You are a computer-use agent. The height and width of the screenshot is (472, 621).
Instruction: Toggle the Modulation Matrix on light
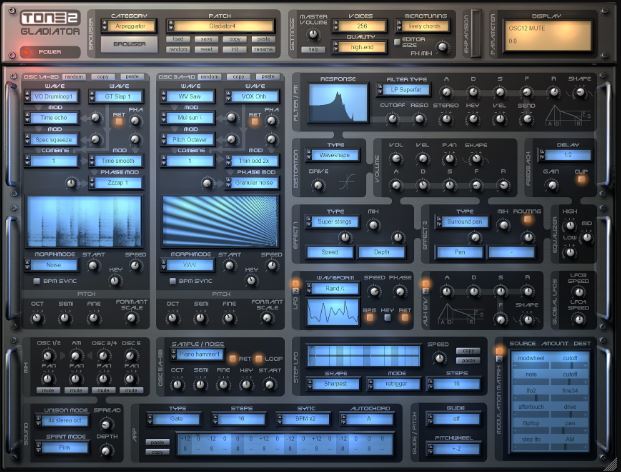click(499, 350)
